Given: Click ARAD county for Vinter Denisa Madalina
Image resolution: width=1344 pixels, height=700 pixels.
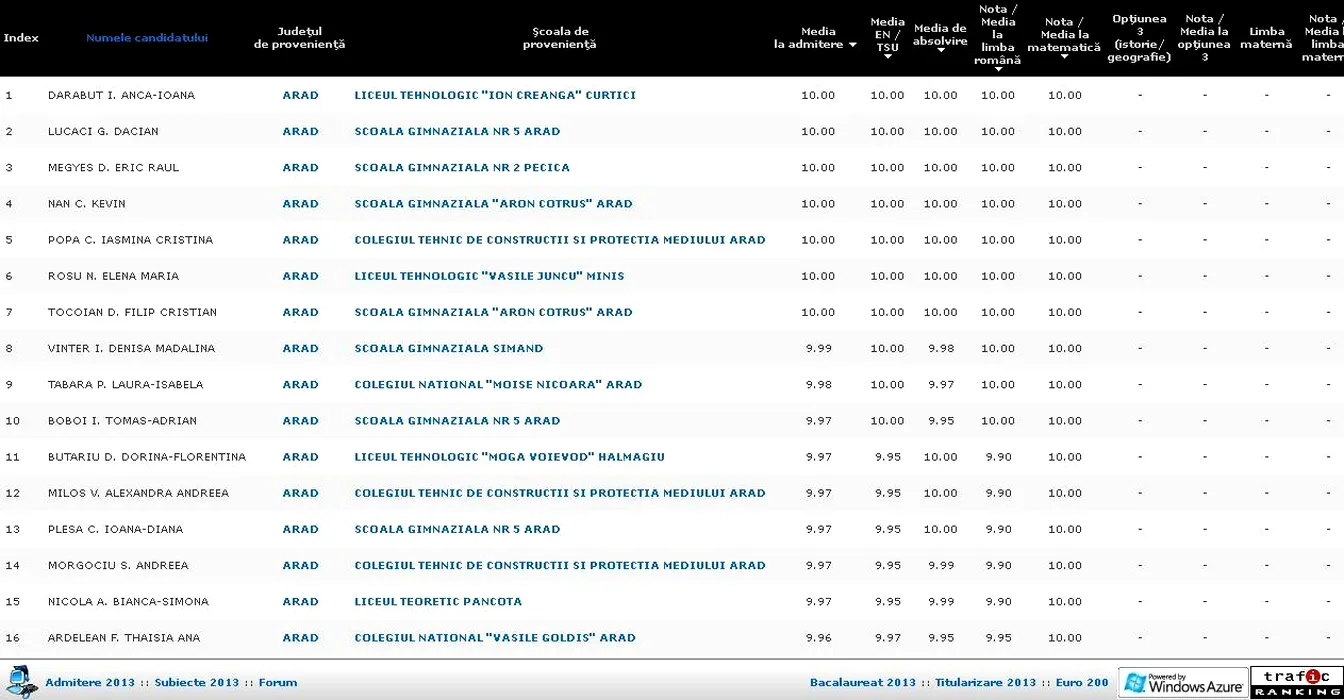Looking at the screenshot, I should (x=300, y=349).
